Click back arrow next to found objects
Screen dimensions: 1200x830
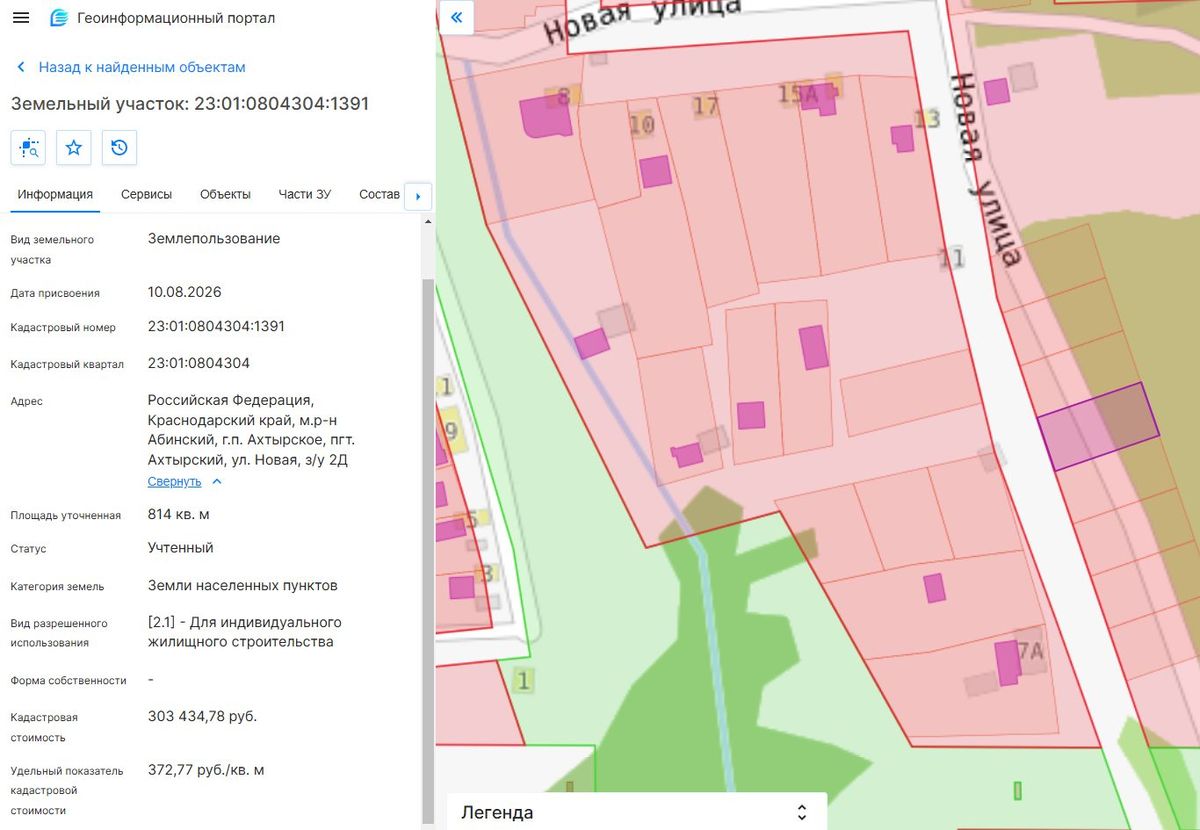(x=21, y=67)
